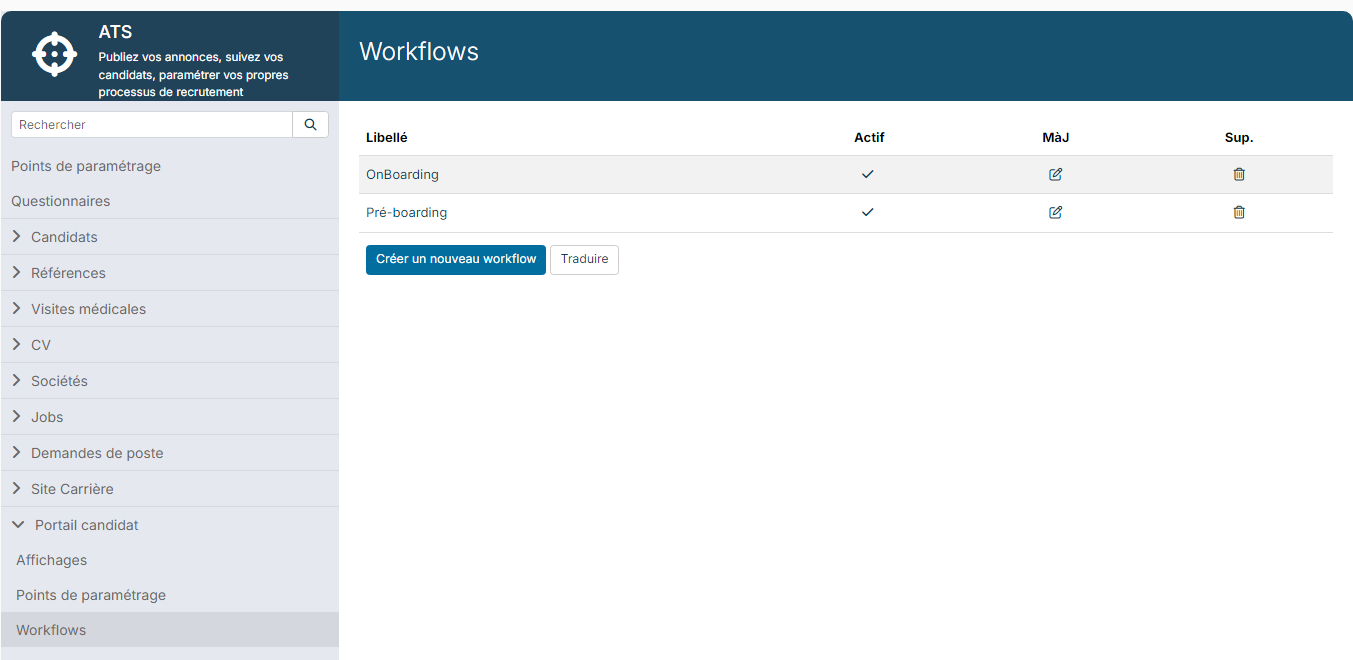Click Créer un nouveau workflow button

456,259
